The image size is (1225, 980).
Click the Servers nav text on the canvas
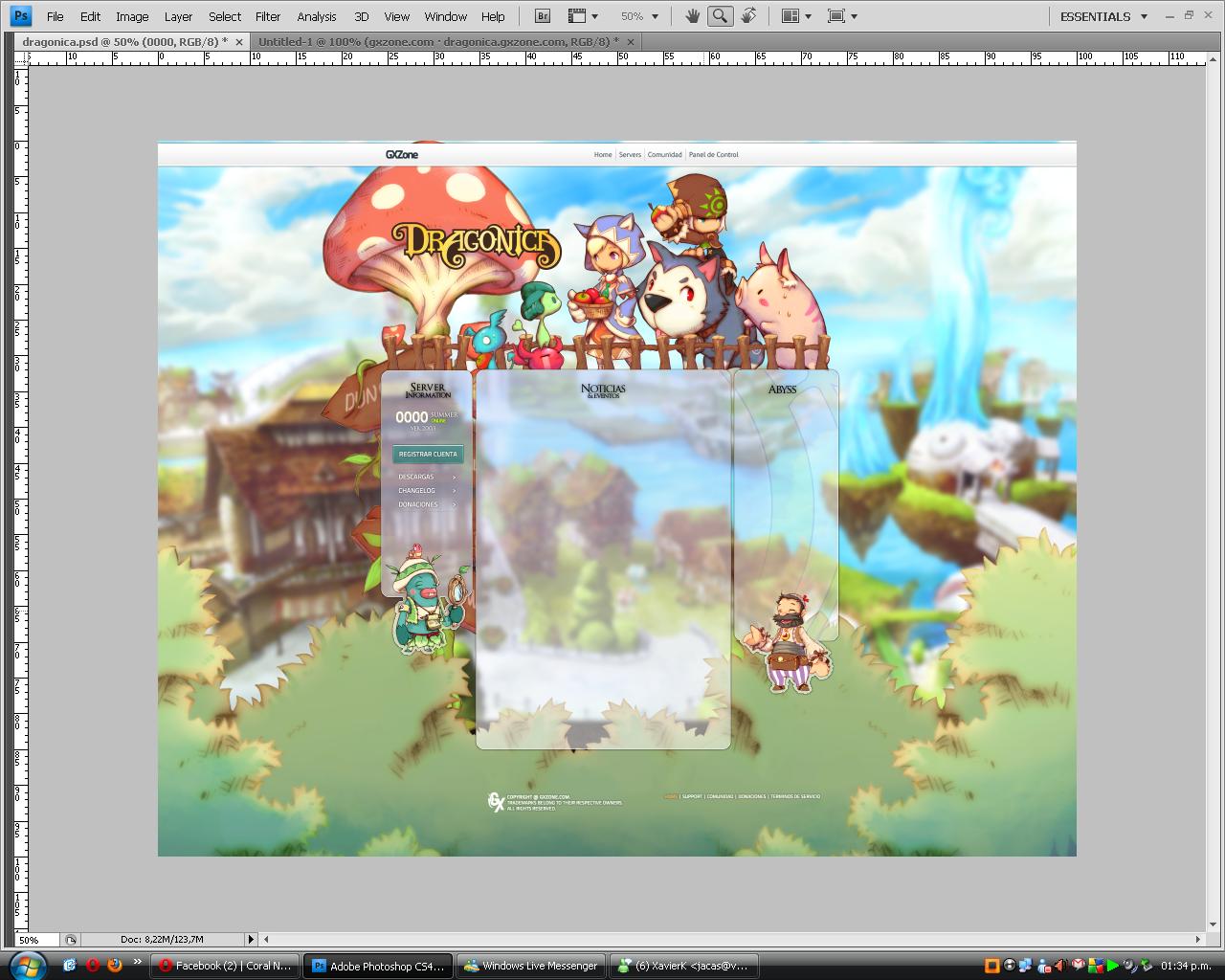[630, 154]
